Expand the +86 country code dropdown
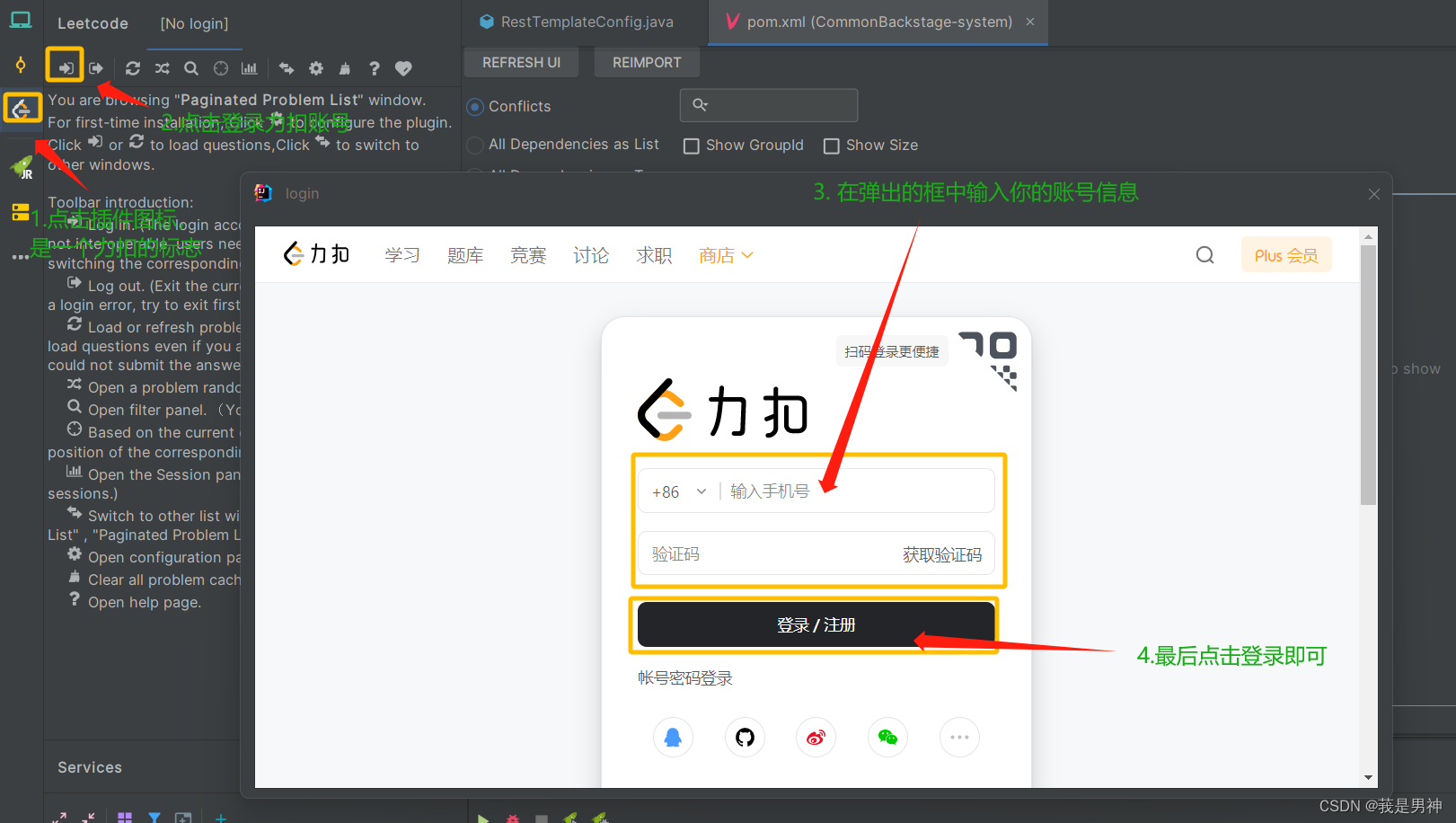This screenshot has width=1456, height=823. [x=679, y=491]
